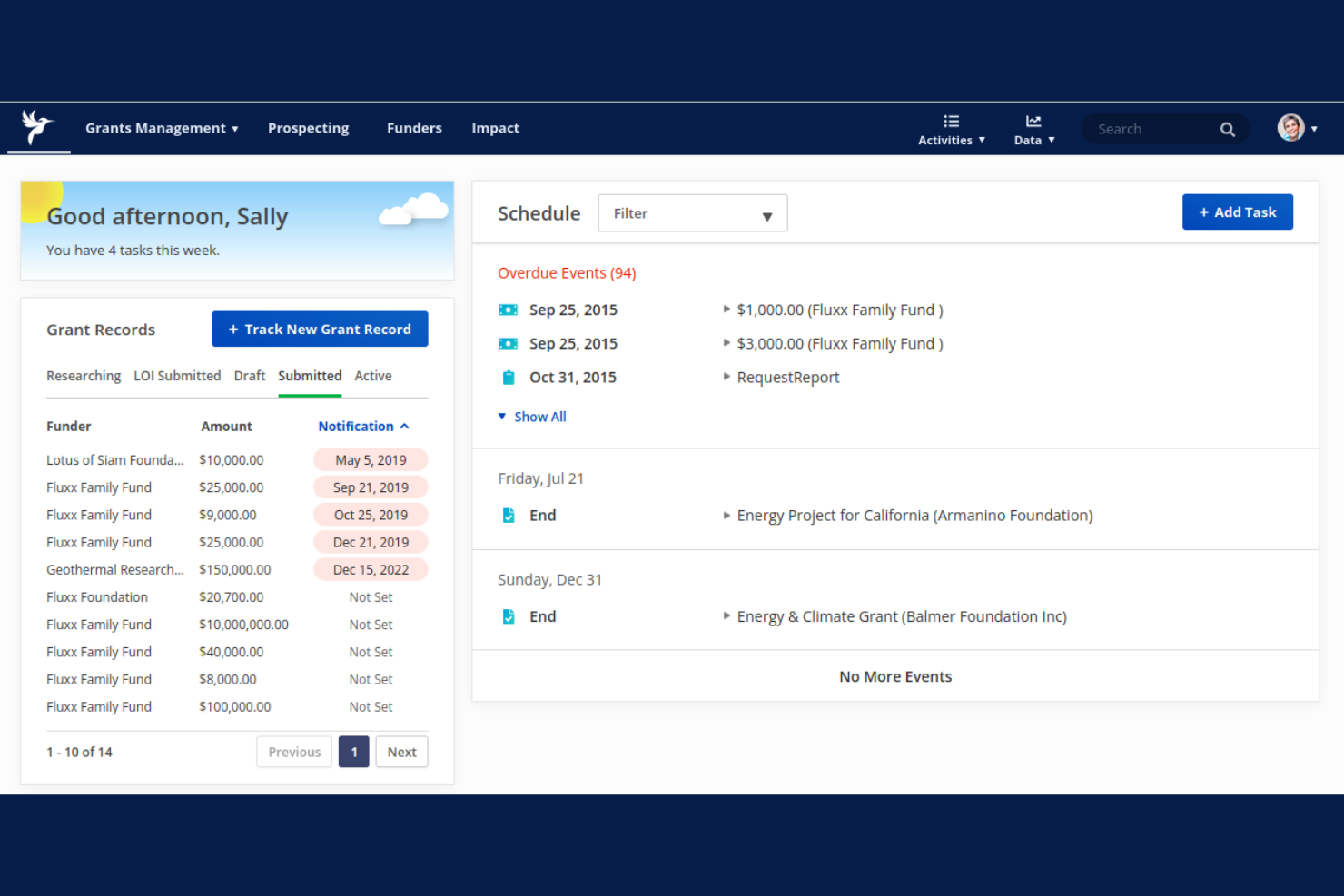Expand the $3,000.00 Fluxx Family Fund event

[726, 343]
